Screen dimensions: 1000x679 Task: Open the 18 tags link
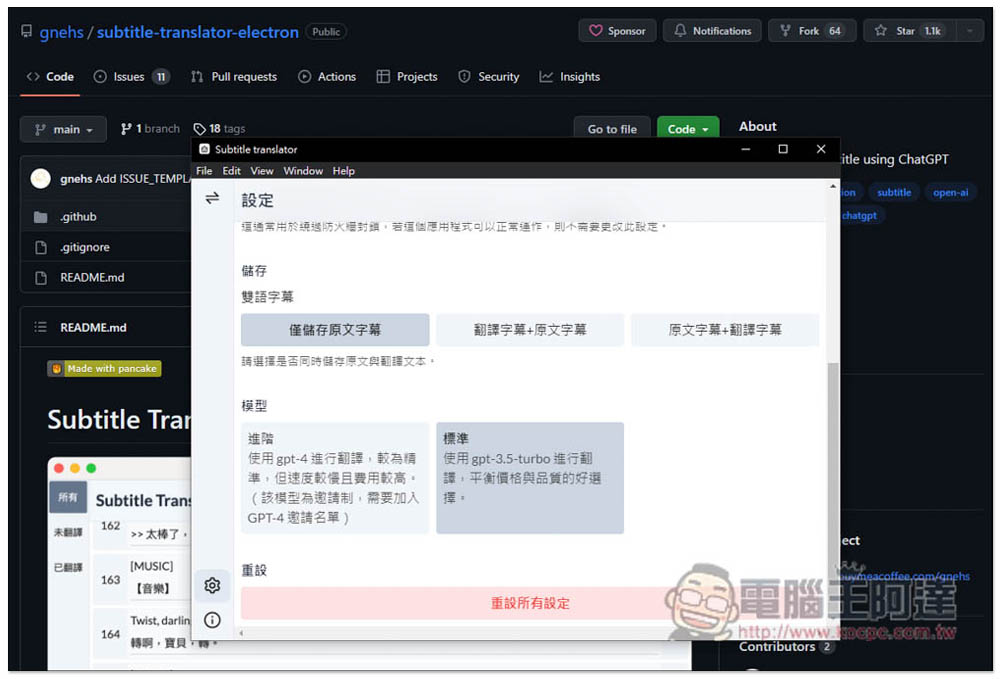[x=219, y=129]
